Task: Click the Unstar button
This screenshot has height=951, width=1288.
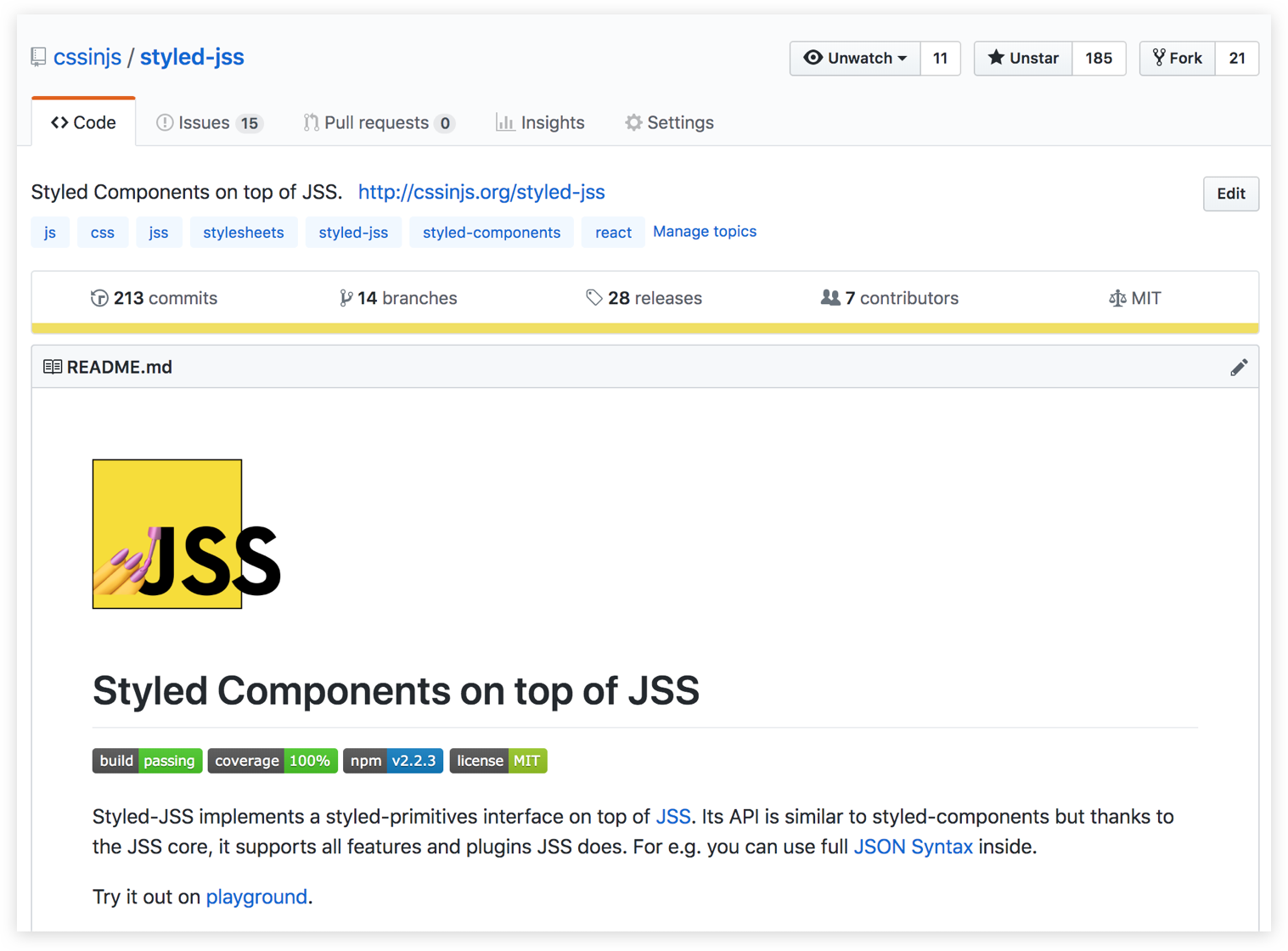Action: [x=1023, y=58]
